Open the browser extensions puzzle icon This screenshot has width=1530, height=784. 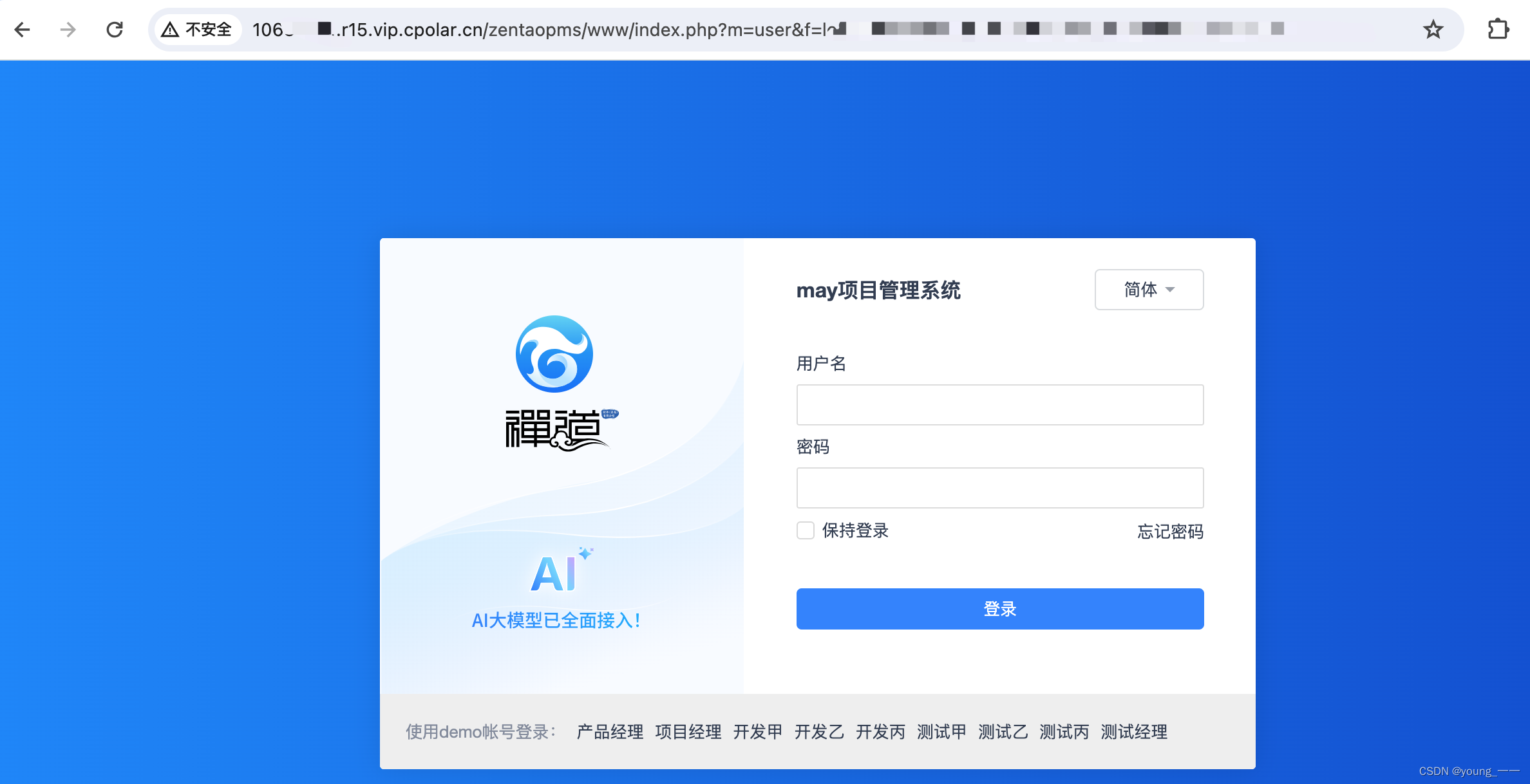(1498, 30)
